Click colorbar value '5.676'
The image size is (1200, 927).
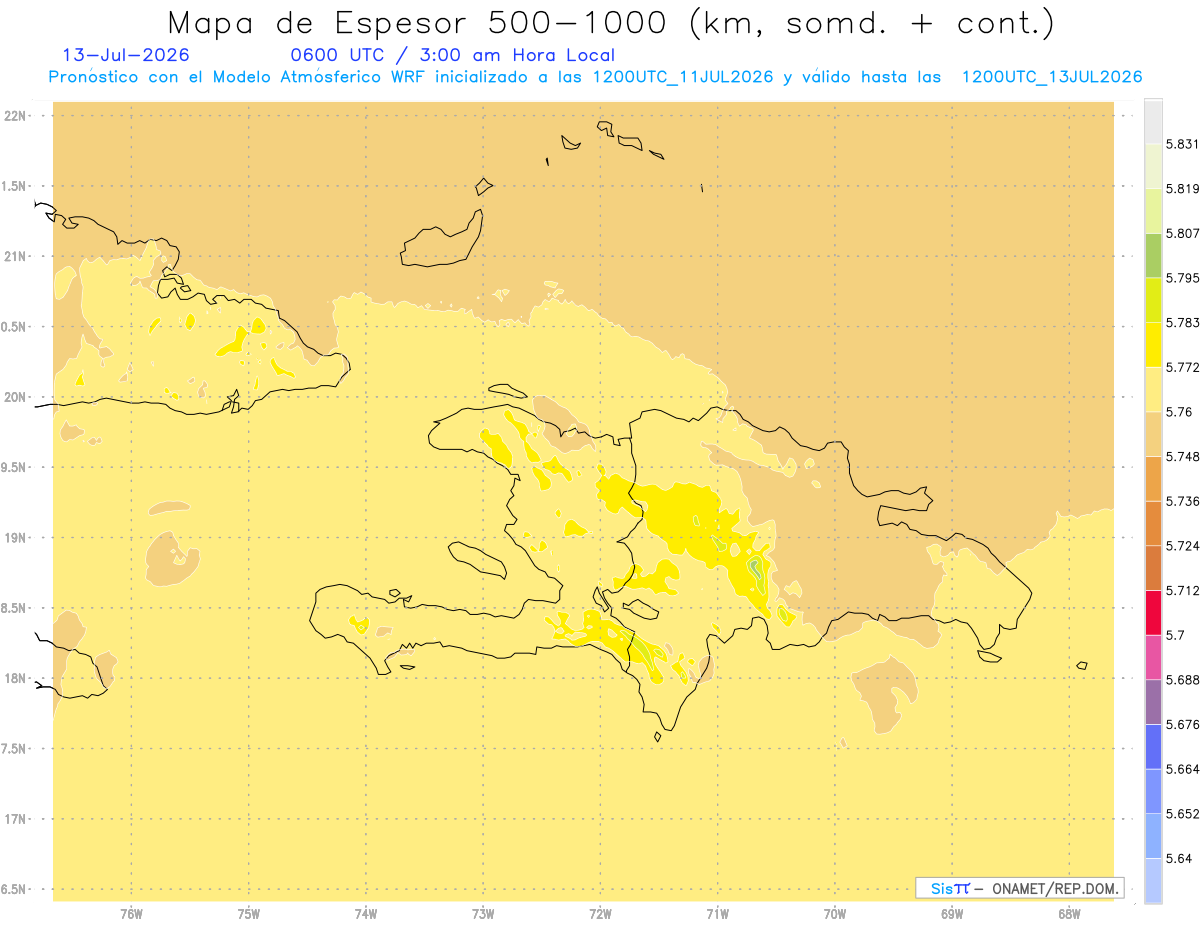(x=1182, y=724)
